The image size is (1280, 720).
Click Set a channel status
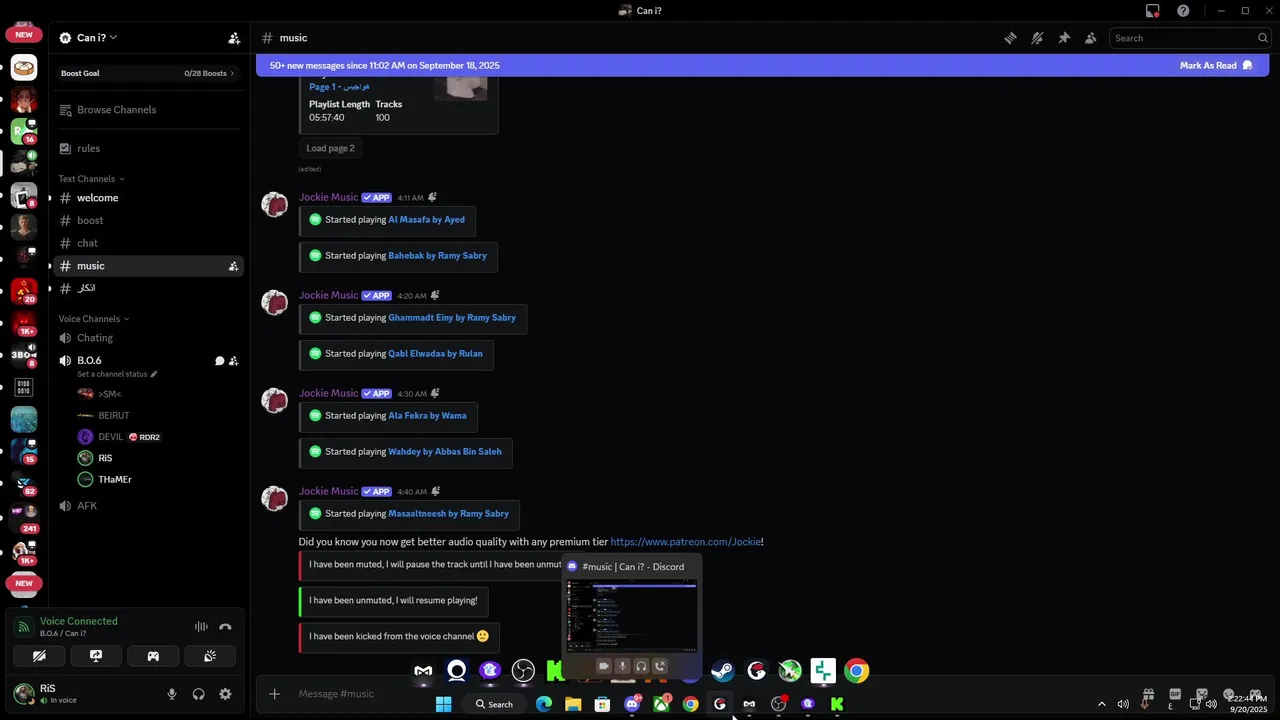click(117, 374)
